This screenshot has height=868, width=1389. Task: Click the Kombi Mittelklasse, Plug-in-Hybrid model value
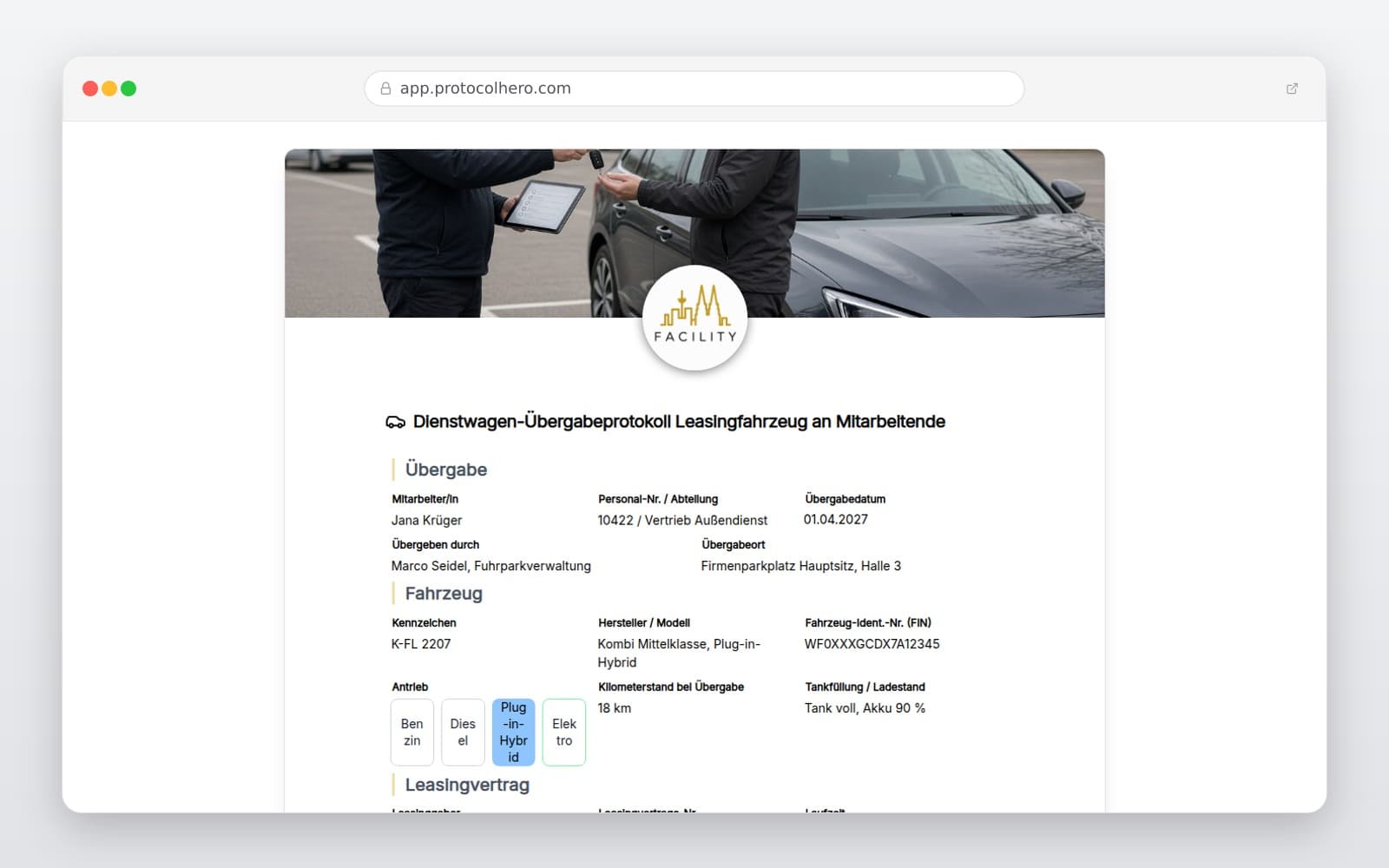pos(679,653)
